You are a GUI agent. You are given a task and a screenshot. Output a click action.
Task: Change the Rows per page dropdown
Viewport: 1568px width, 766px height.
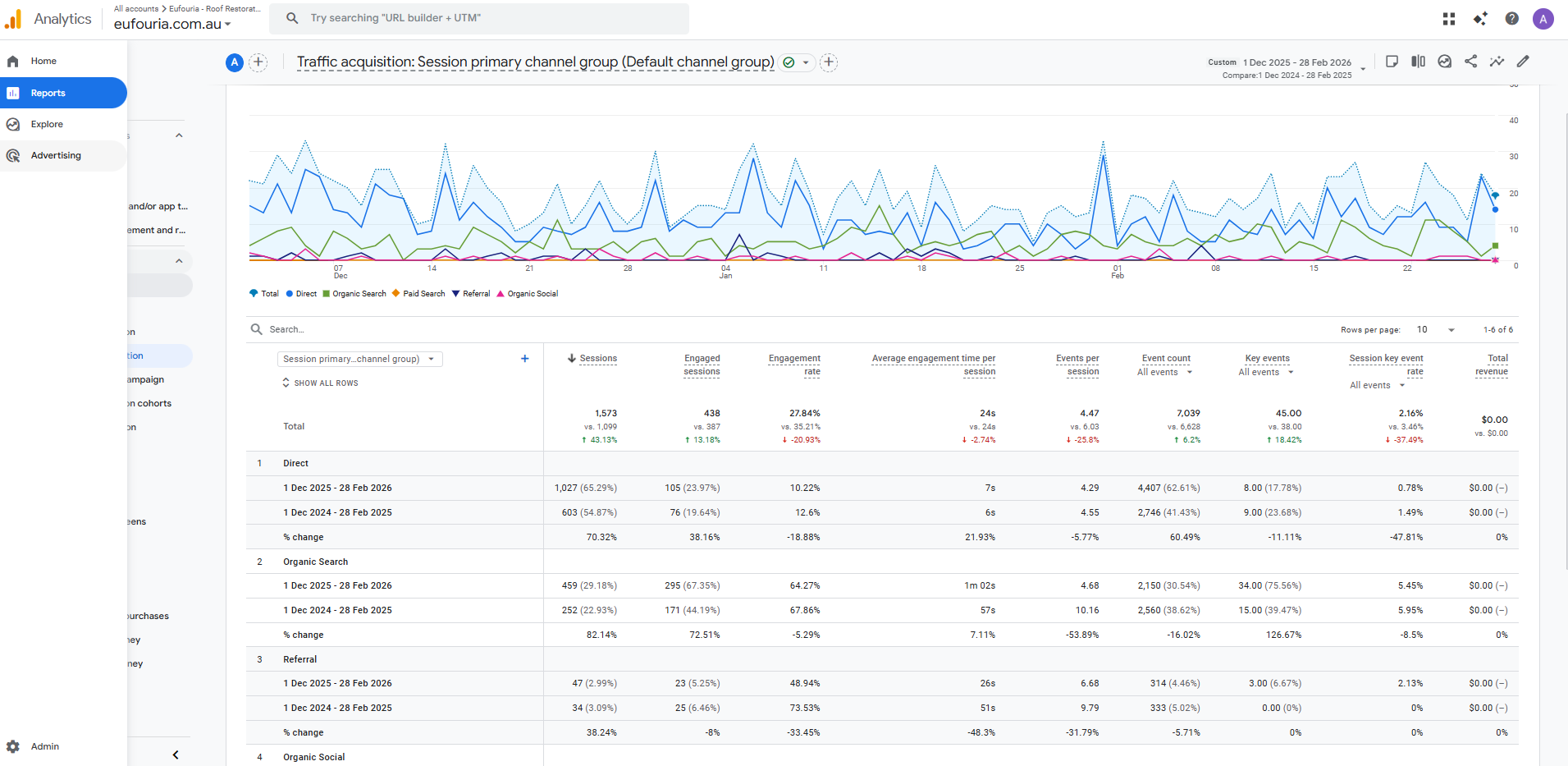(x=1435, y=330)
